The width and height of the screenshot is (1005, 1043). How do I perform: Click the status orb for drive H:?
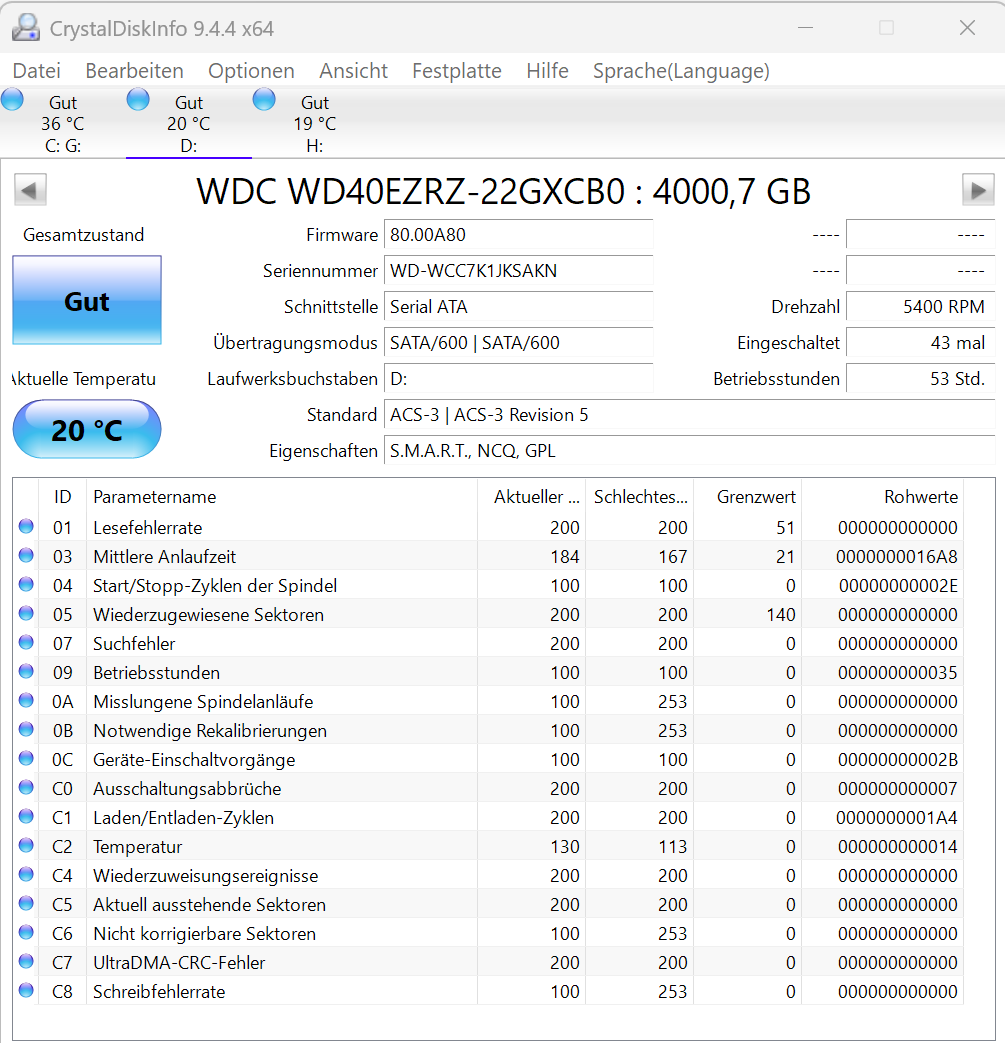click(264, 100)
